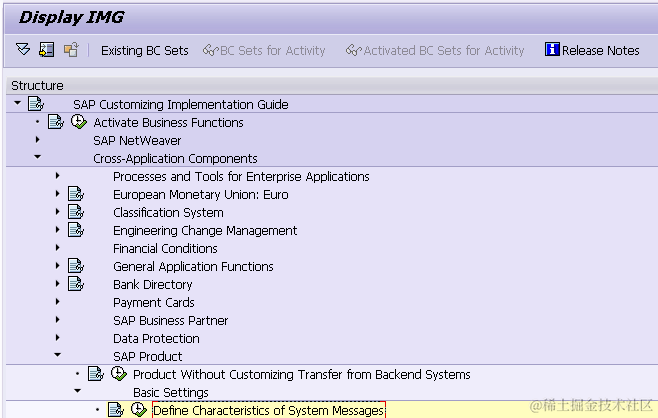
Task: Select Classification System row text
Action: click(168, 212)
